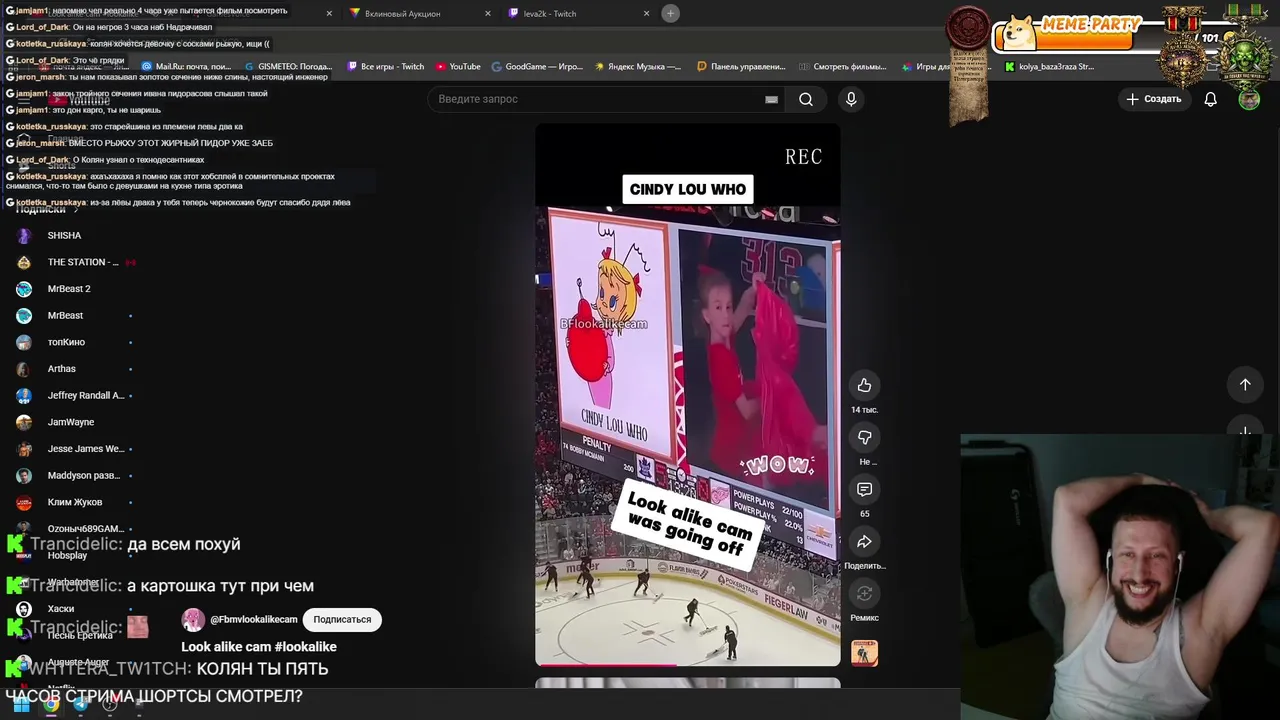
Task: Open the GoodGame bookmark
Action: pos(537,67)
